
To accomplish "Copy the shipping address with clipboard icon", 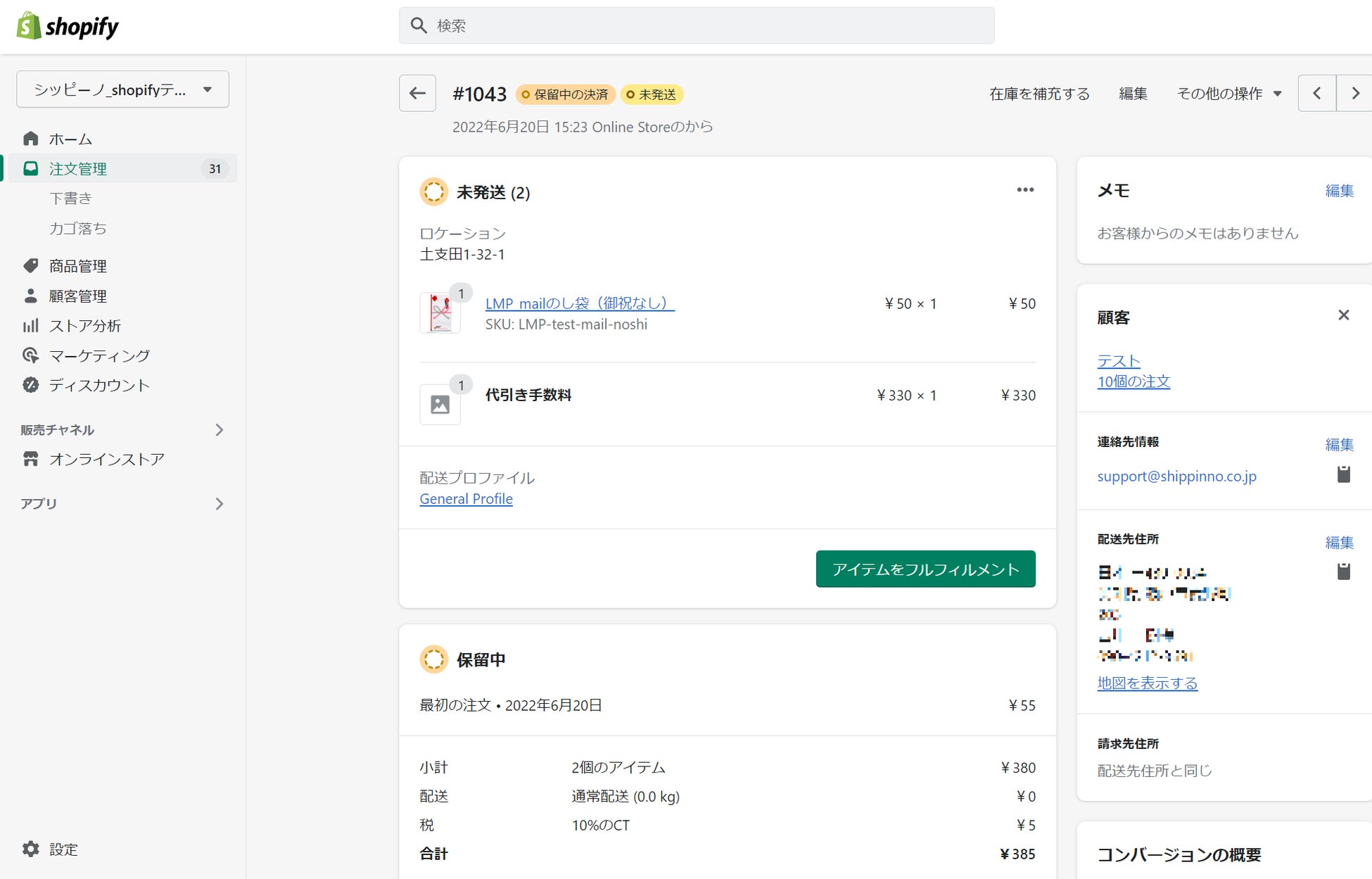I will [1343, 571].
